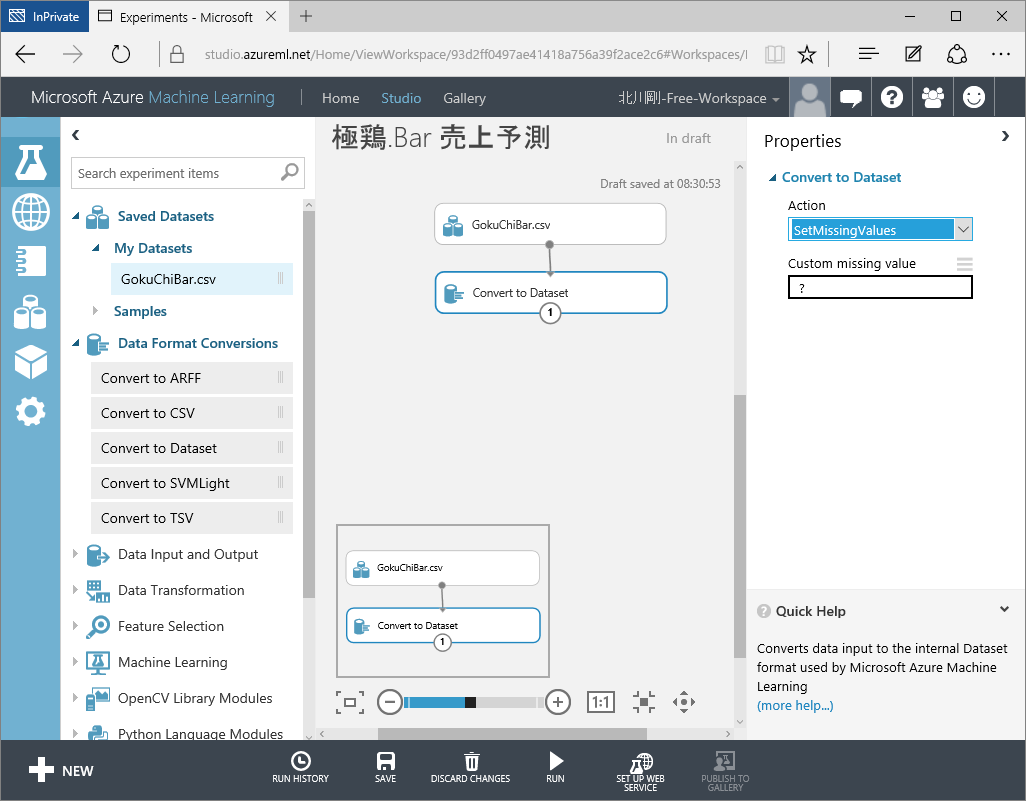Viewport: 1026px width, 801px height.
Task: Open the feedback chat bubble icon
Action: (851, 98)
